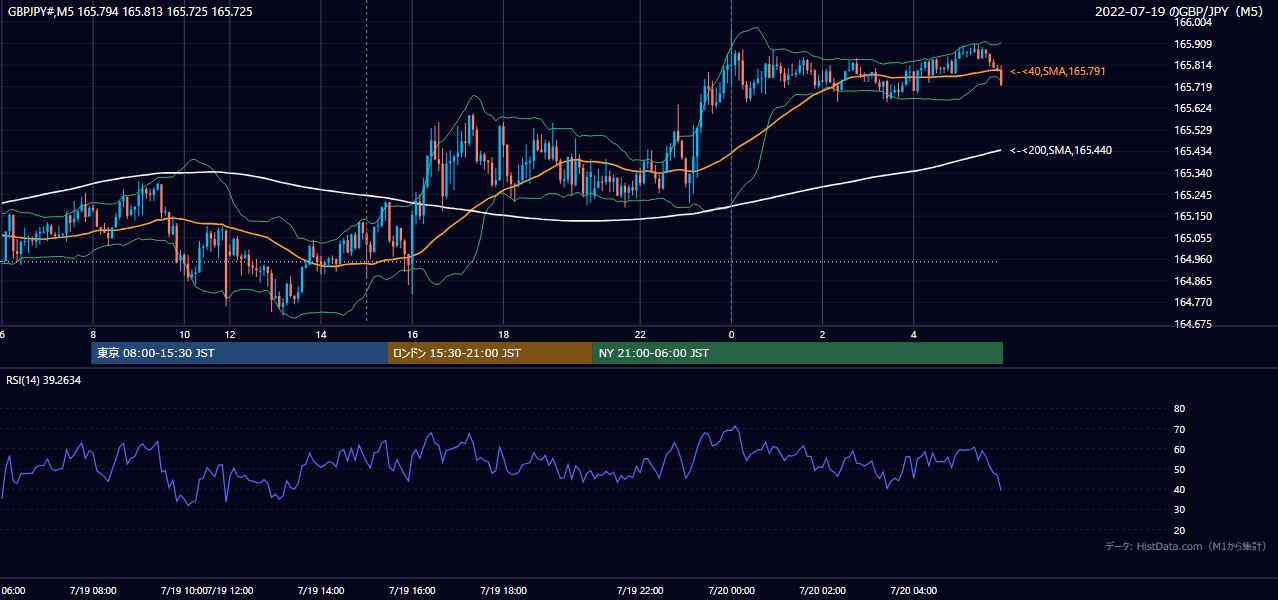Click hour marker 16 under price chart
This screenshot has height=600, width=1278.
coord(412,334)
